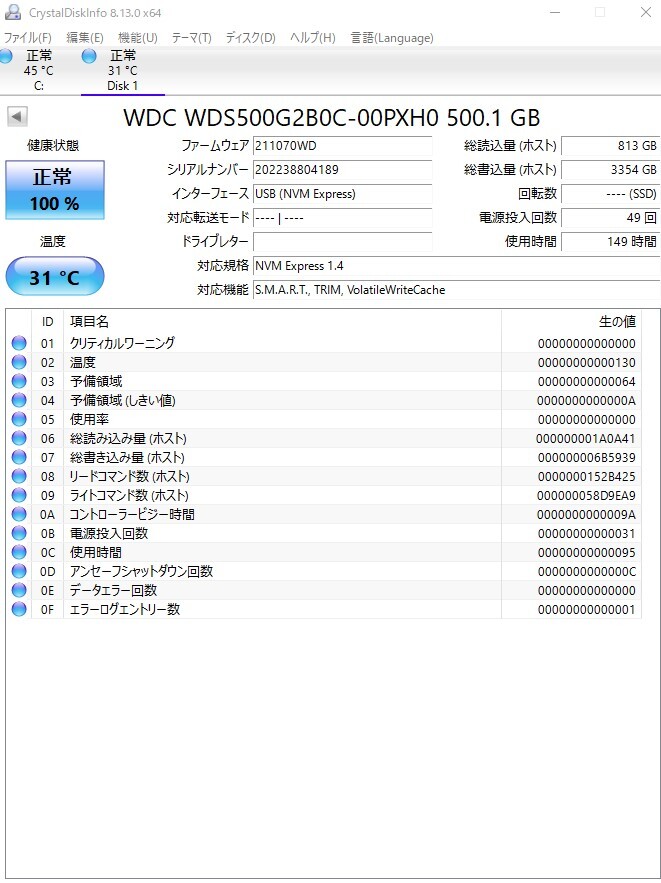Click the 回転数 value ---- (SSD)

click(x=611, y=194)
